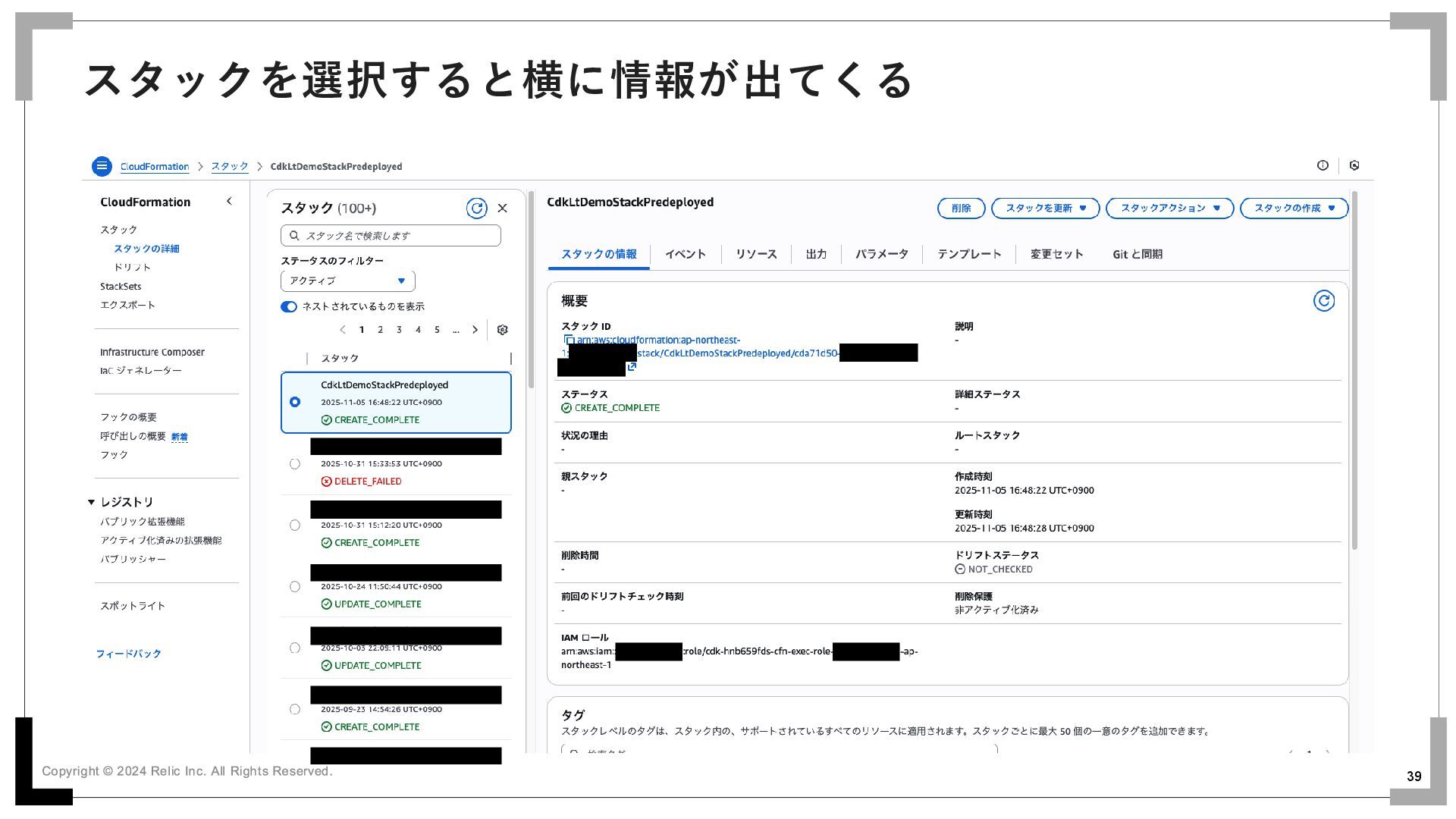Switch to the テンプレート tab

point(968,255)
